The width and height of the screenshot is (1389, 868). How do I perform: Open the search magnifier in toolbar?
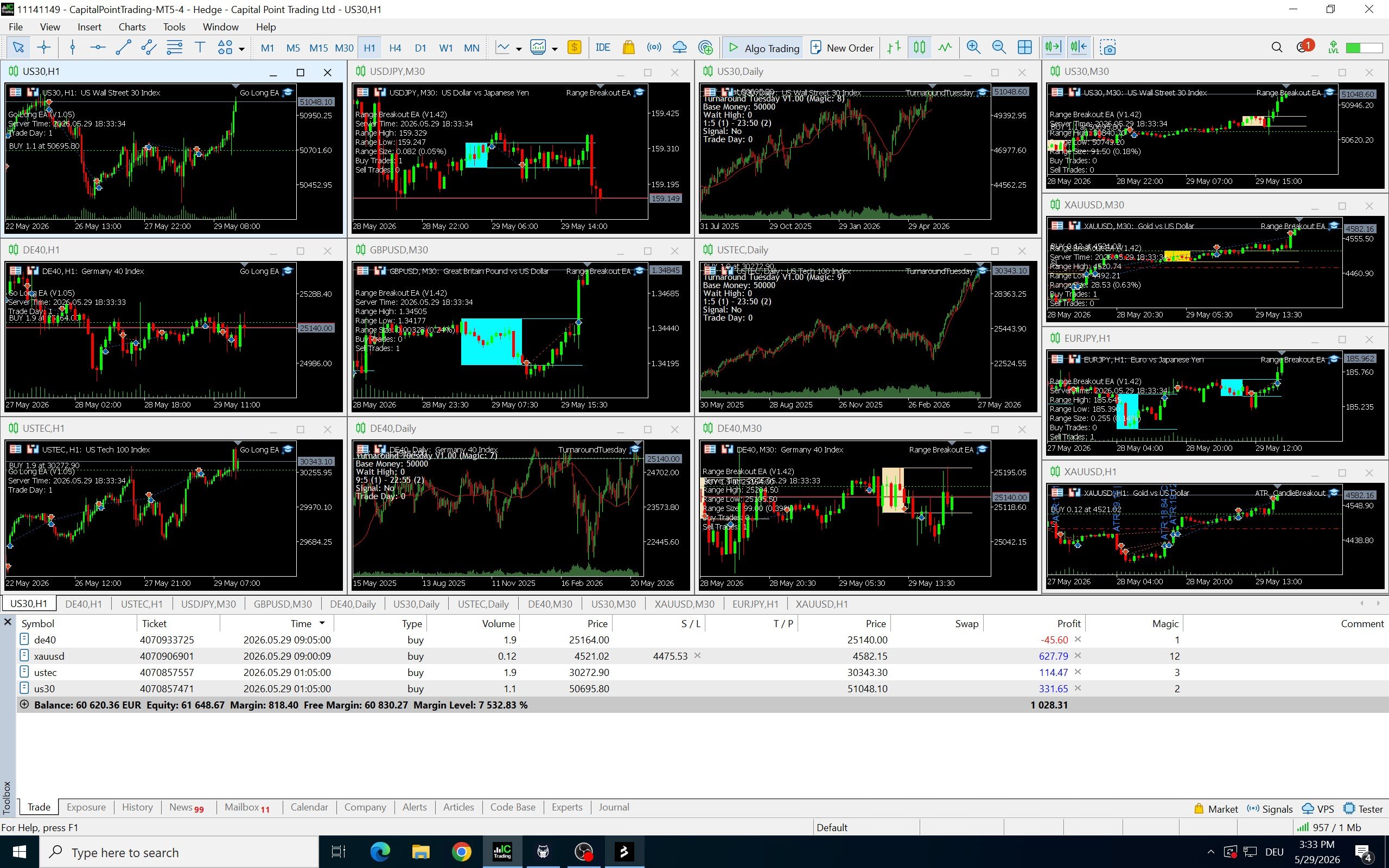[1277, 48]
